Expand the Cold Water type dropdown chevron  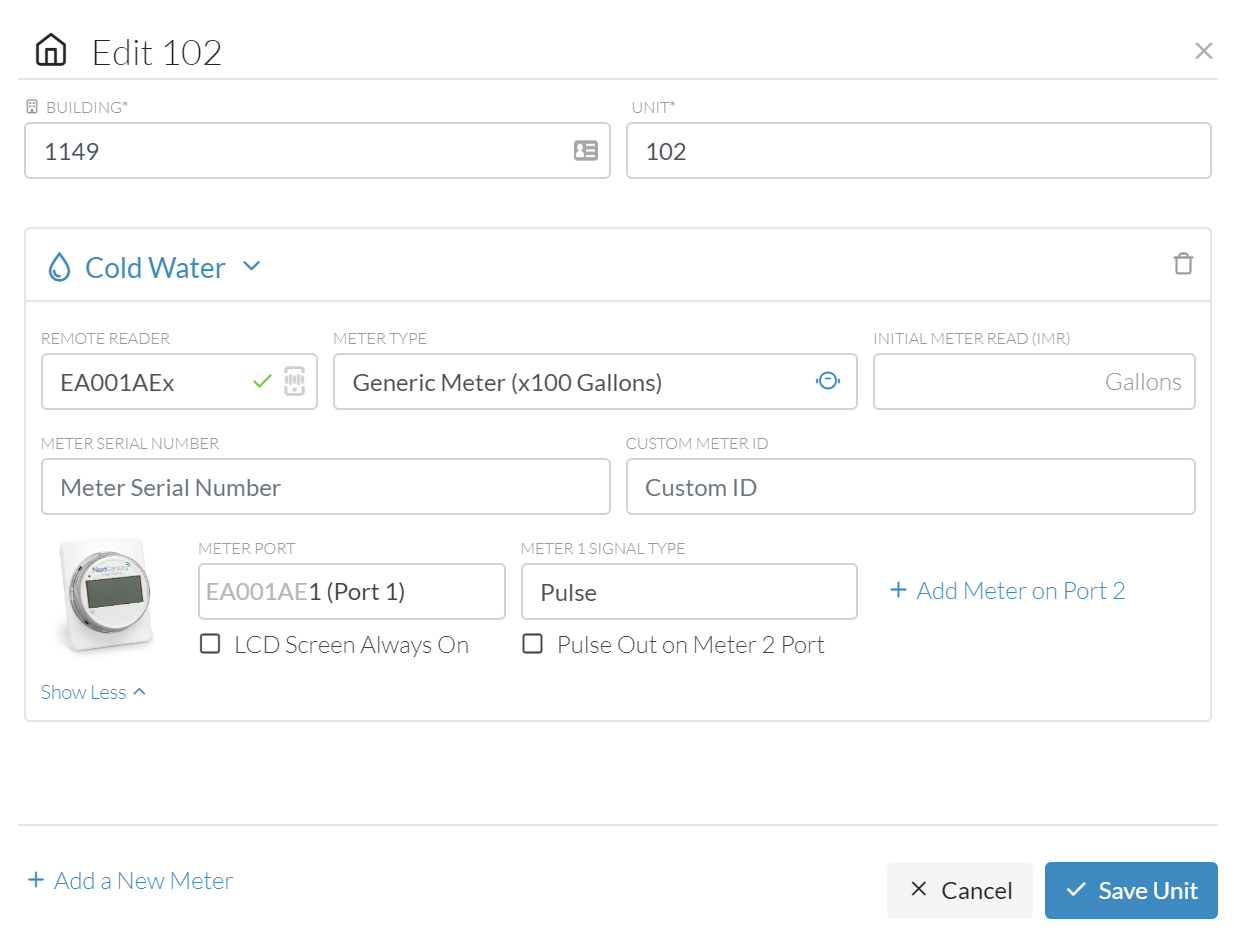252,266
